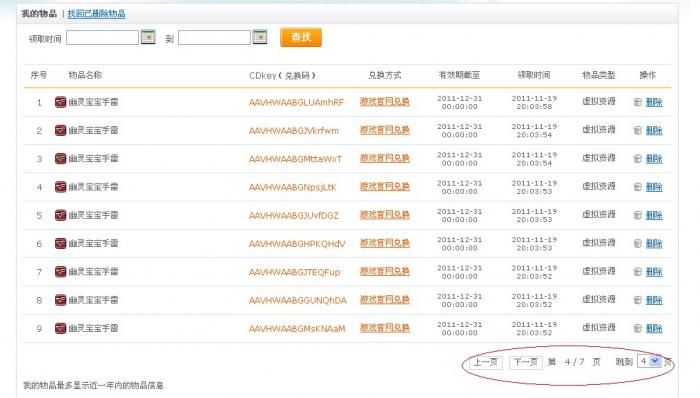Click 删除 link in row 8
Viewport: 700px width, 398px height.
tap(654, 300)
